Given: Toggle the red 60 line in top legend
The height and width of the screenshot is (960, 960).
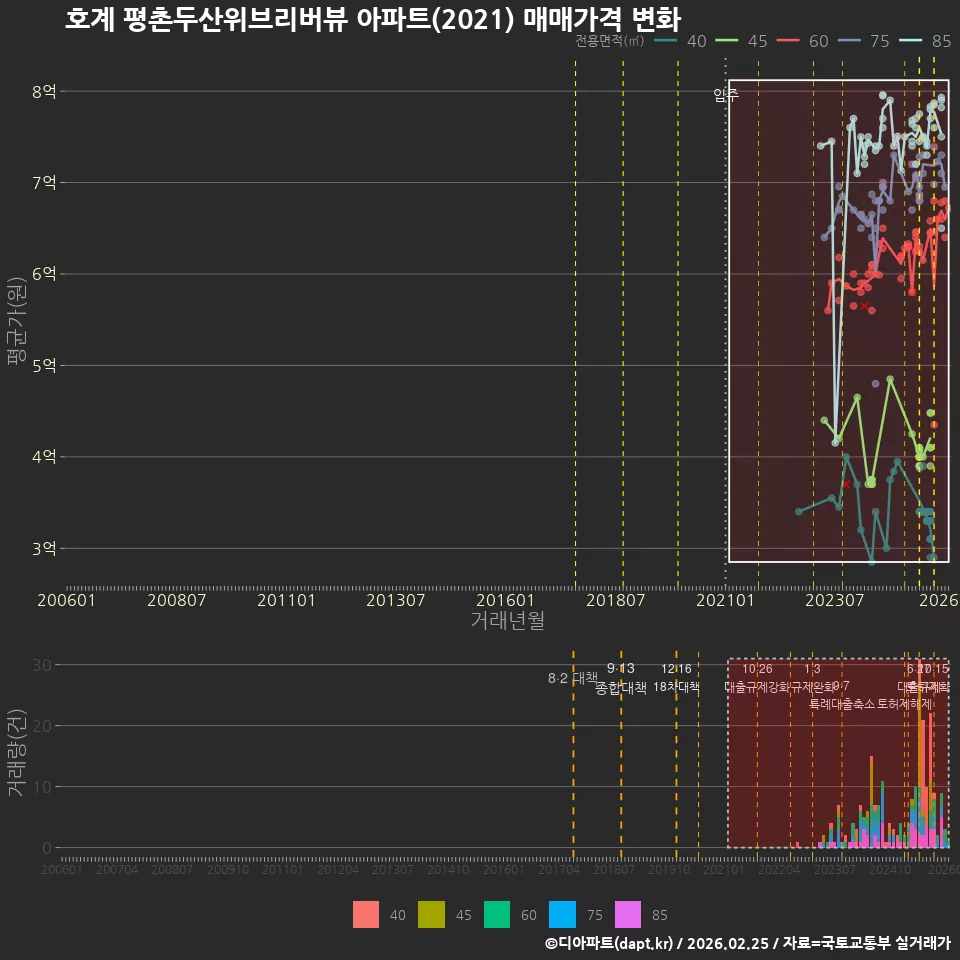Looking at the screenshot, I should tap(788, 41).
